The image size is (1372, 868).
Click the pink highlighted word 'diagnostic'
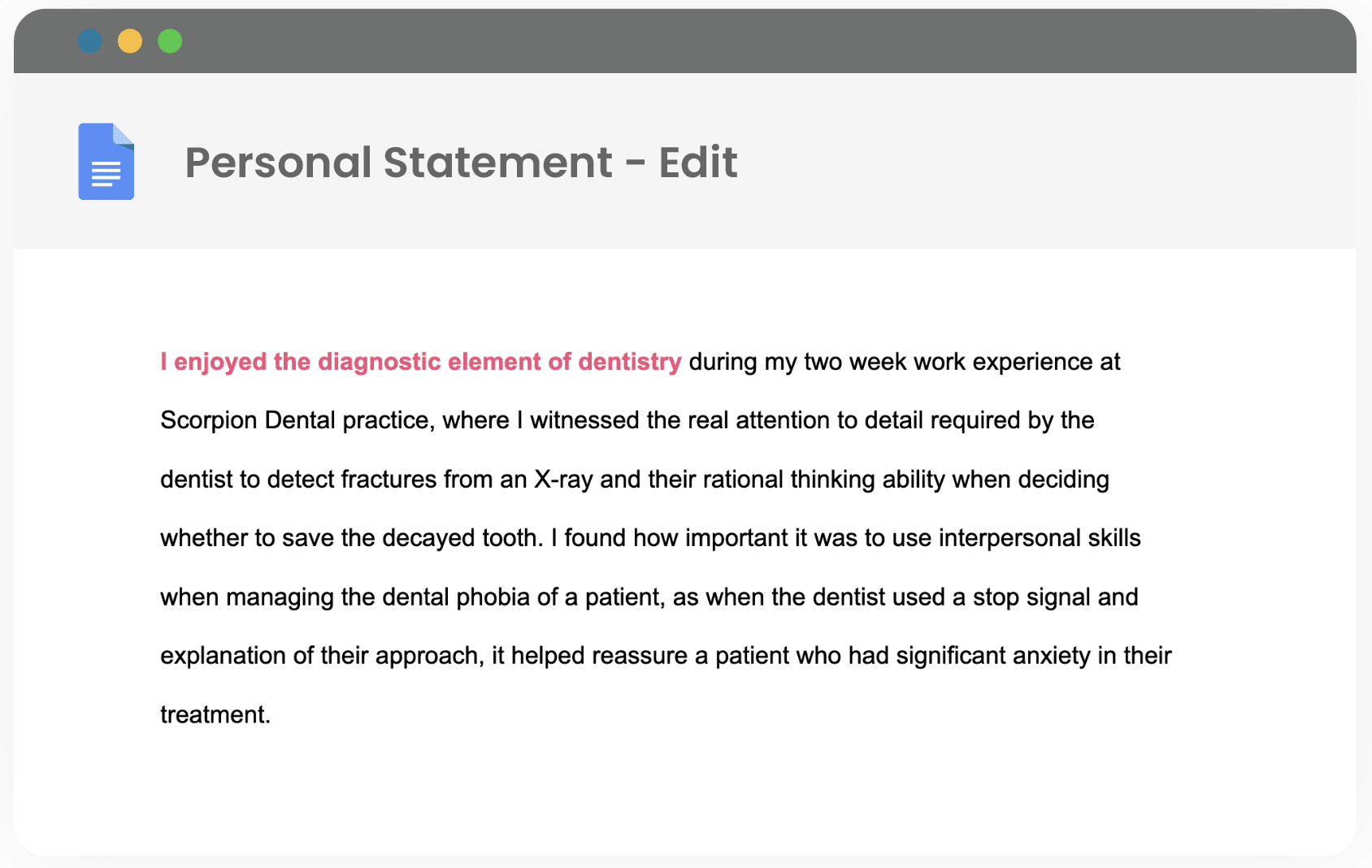pos(379,362)
